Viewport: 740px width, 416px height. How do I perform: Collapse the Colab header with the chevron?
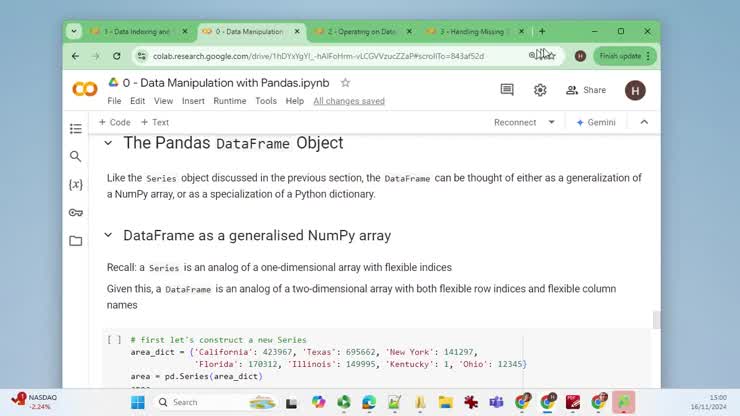[644, 122]
